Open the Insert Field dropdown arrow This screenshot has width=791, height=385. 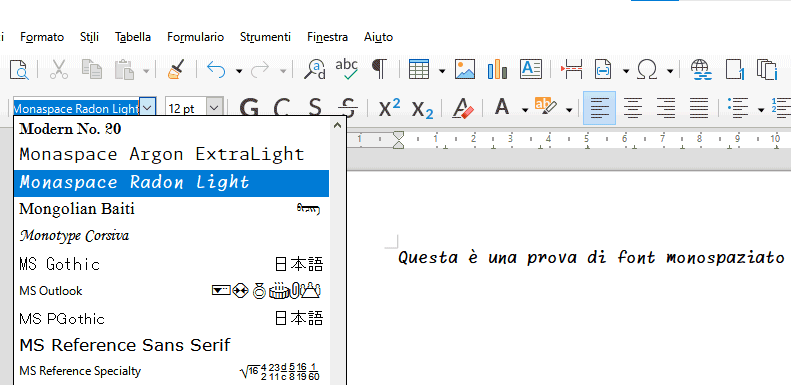click(626, 71)
